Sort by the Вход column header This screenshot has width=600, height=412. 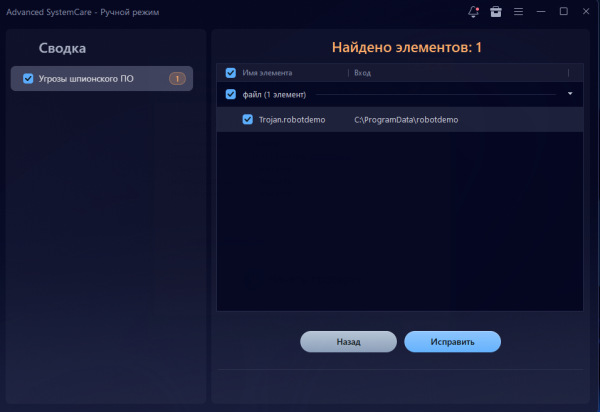[x=362, y=73]
